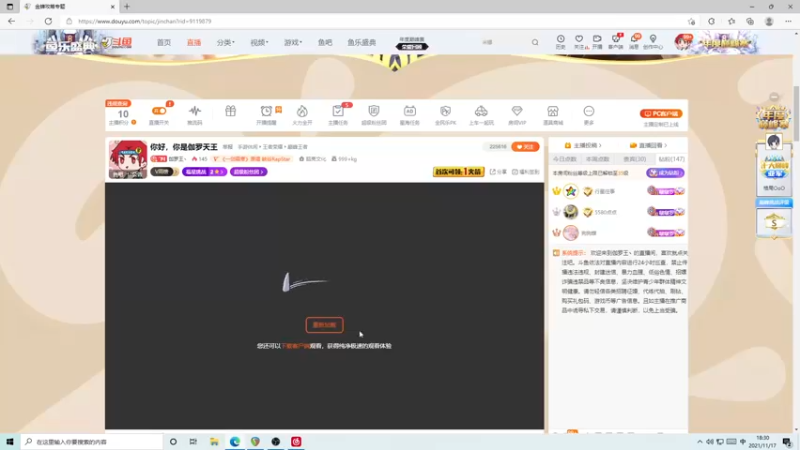Viewport: 800px width, 450px height.
Task: Click the 分享 share icon
Action: pos(498,172)
